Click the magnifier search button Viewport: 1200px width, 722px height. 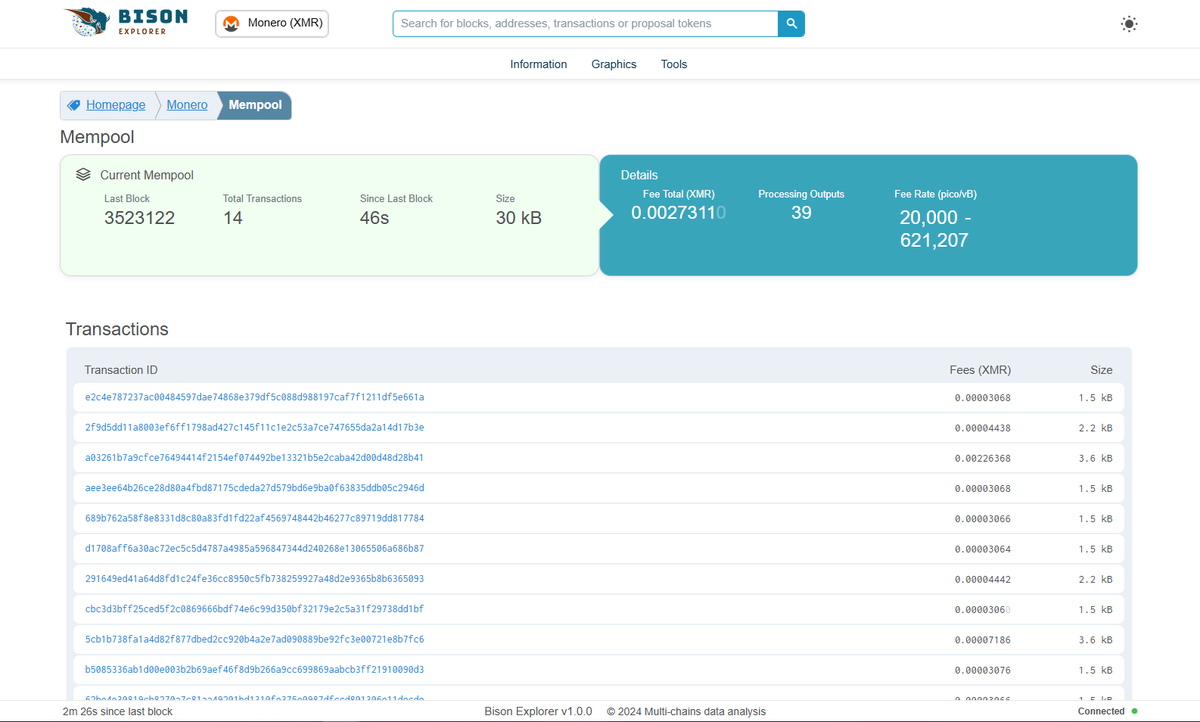[791, 23]
